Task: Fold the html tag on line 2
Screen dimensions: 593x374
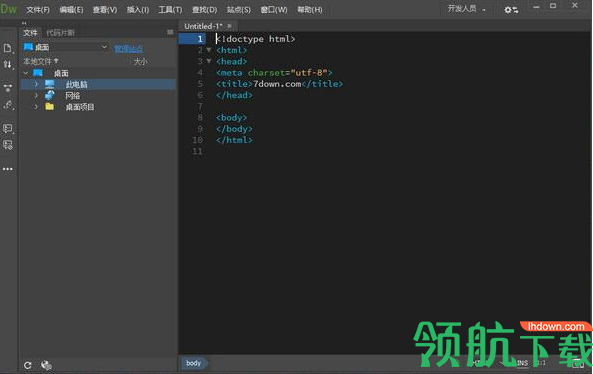Action: [209, 50]
